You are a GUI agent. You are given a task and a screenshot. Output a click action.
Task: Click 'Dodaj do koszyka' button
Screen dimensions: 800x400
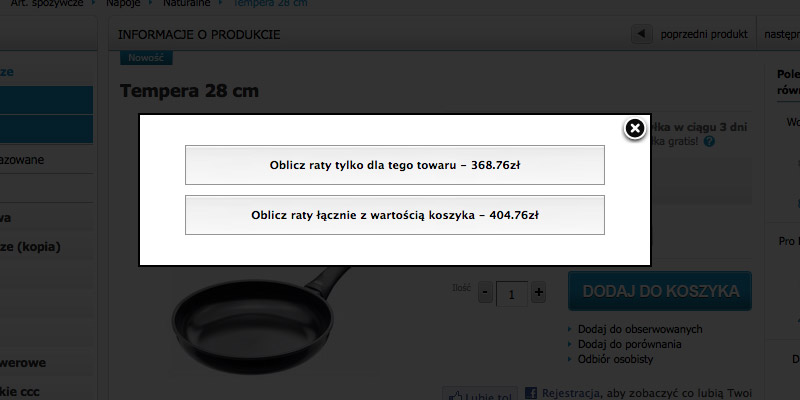[660, 291]
